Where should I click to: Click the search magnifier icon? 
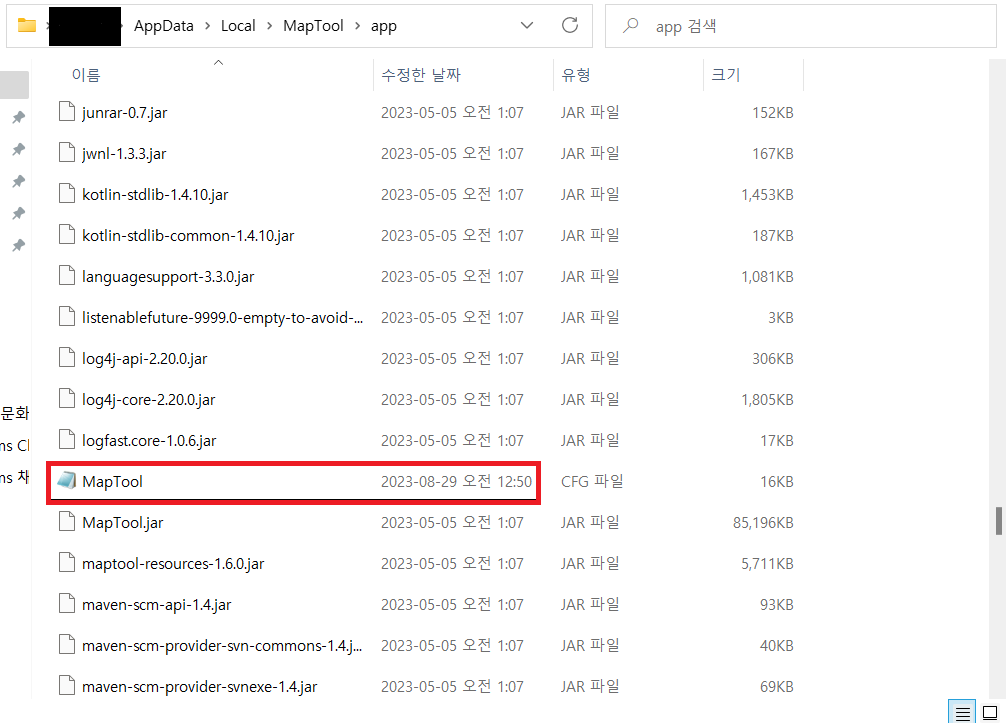[x=631, y=26]
